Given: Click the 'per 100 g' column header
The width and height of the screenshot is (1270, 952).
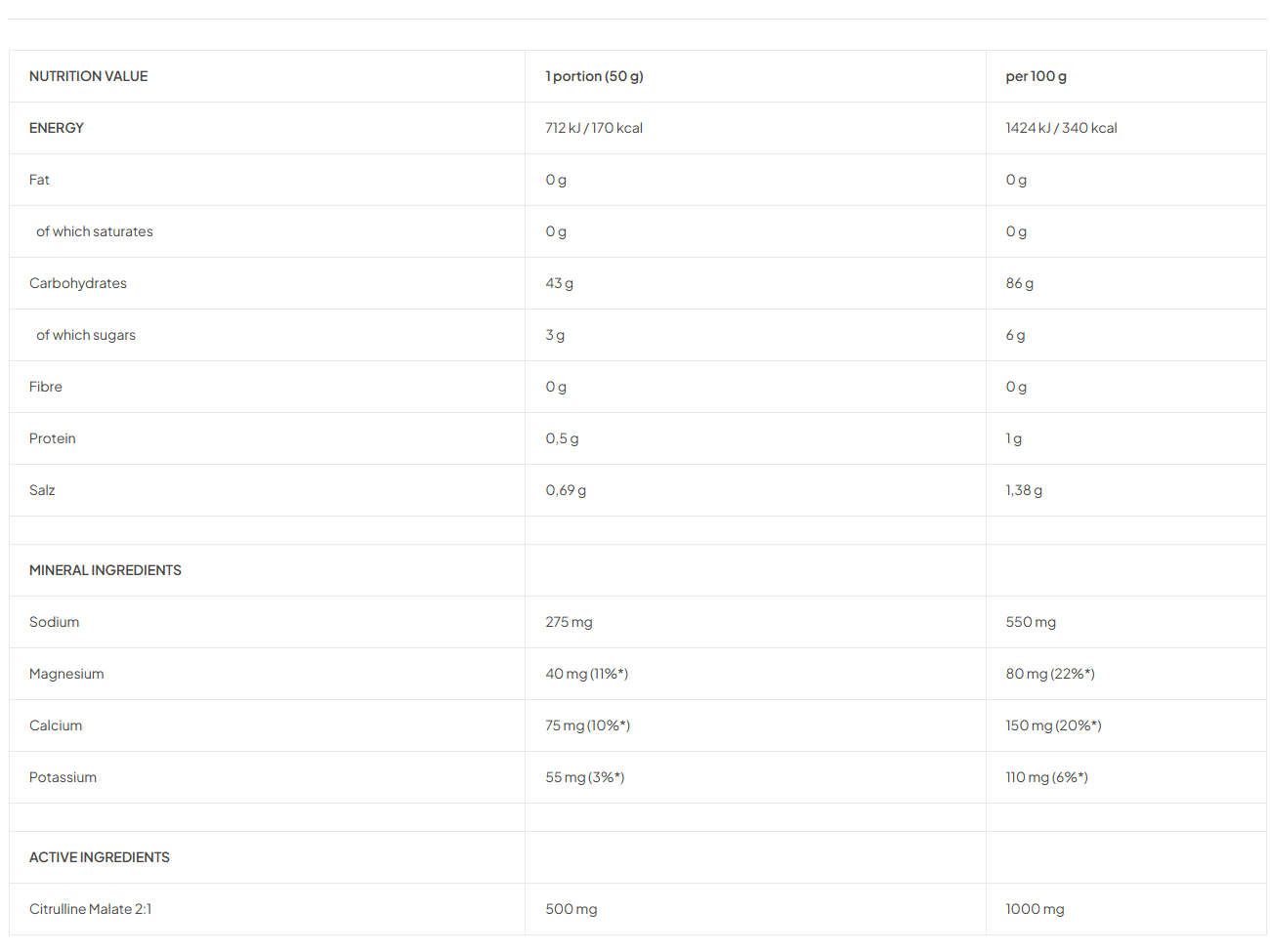Looking at the screenshot, I should pyautogui.click(x=1036, y=76).
